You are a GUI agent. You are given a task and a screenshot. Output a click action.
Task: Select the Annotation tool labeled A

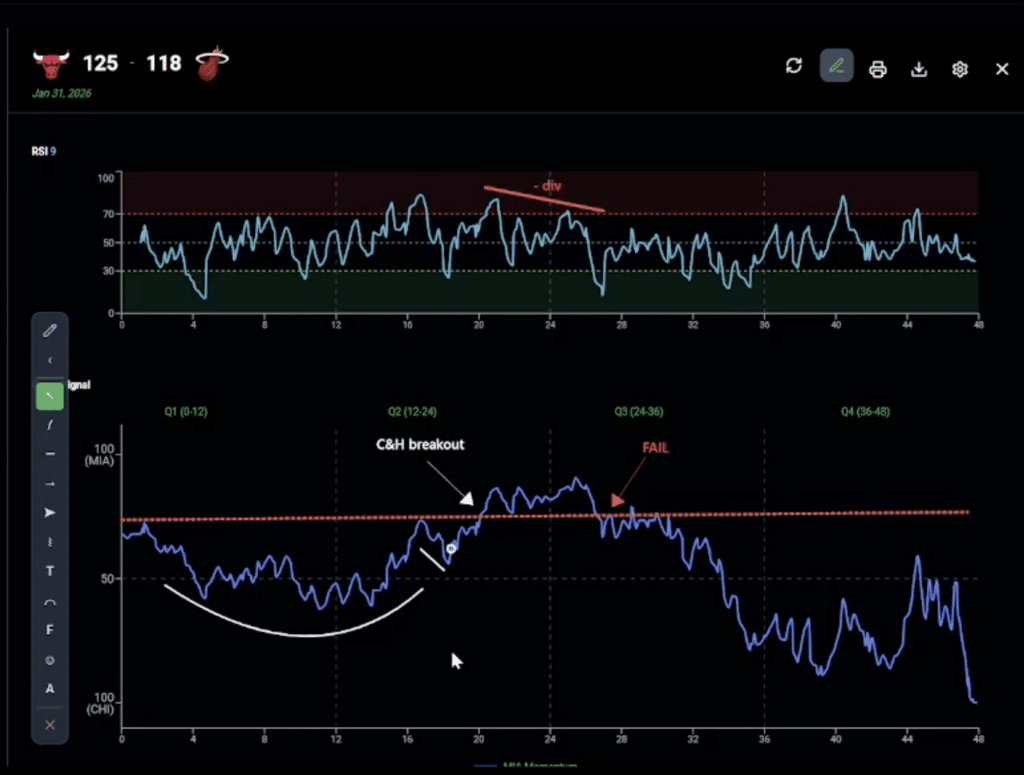50,688
